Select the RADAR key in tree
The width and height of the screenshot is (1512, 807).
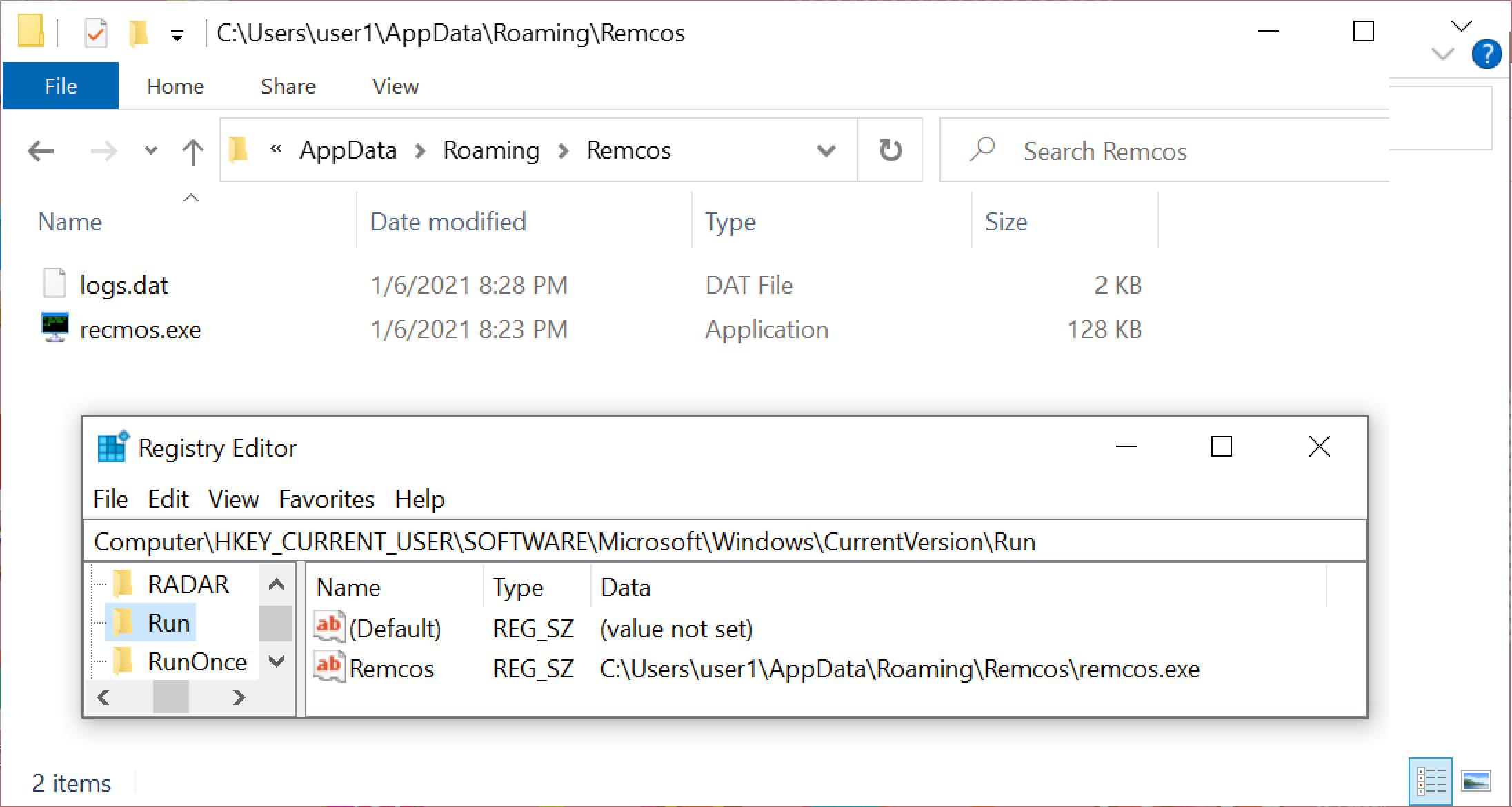[188, 584]
